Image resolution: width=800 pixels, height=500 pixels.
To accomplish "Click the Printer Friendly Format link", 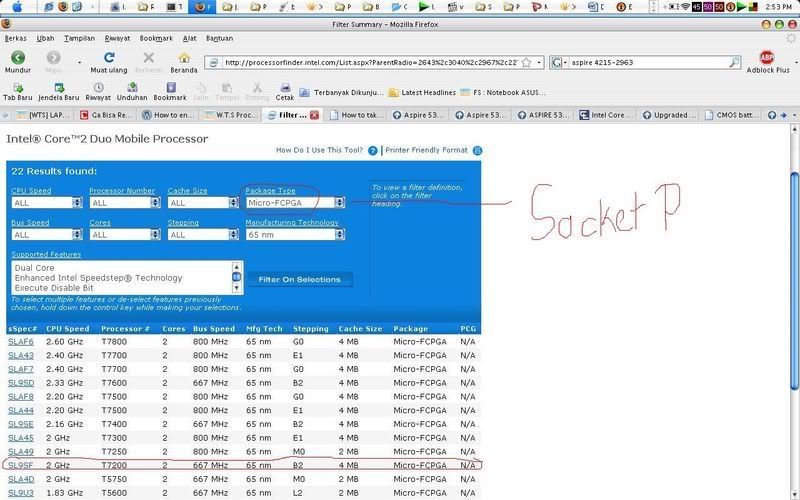I will [427, 150].
